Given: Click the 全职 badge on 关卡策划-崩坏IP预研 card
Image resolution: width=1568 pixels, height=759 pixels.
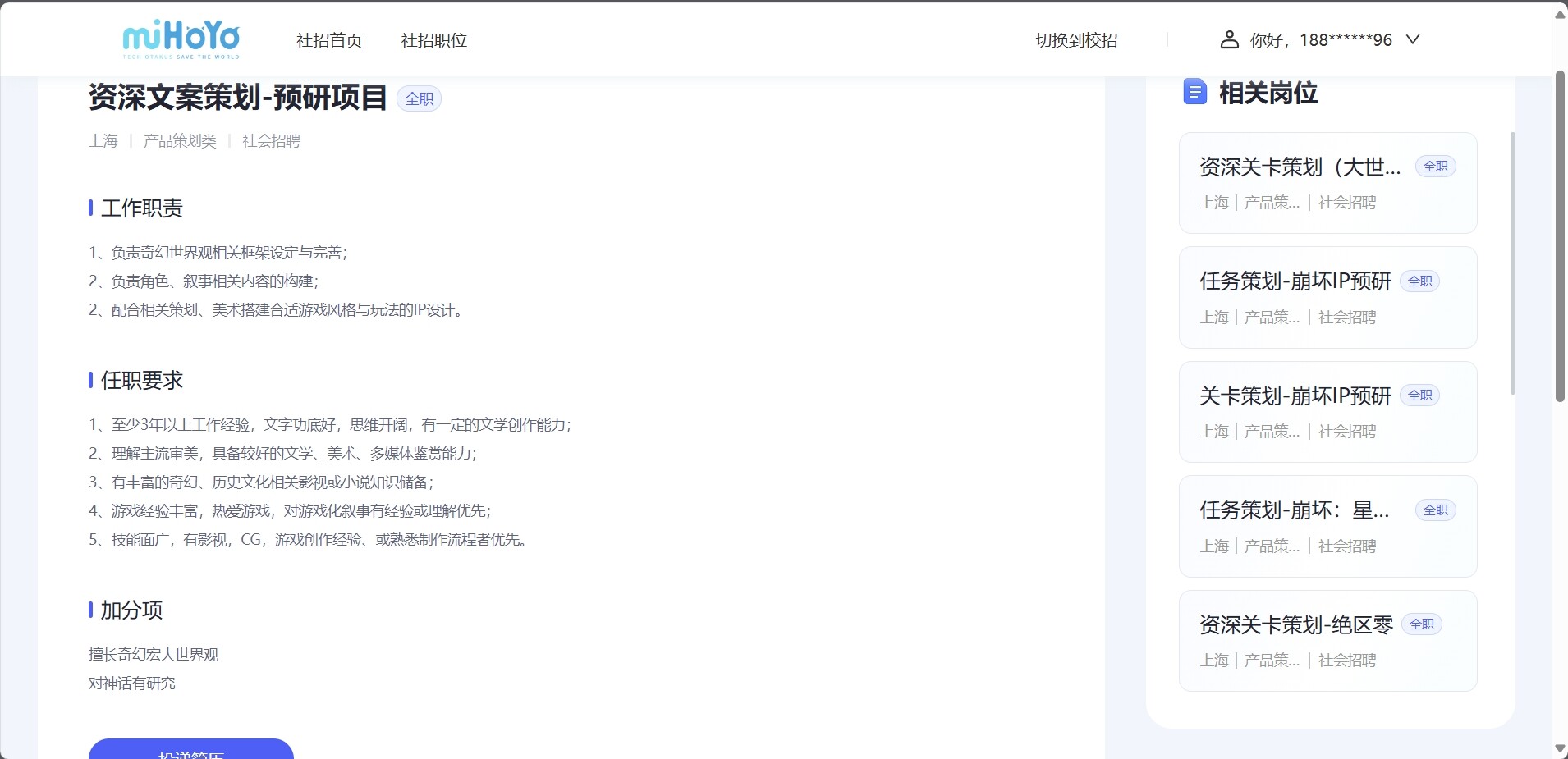Looking at the screenshot, I should [x=1420, y=396].
